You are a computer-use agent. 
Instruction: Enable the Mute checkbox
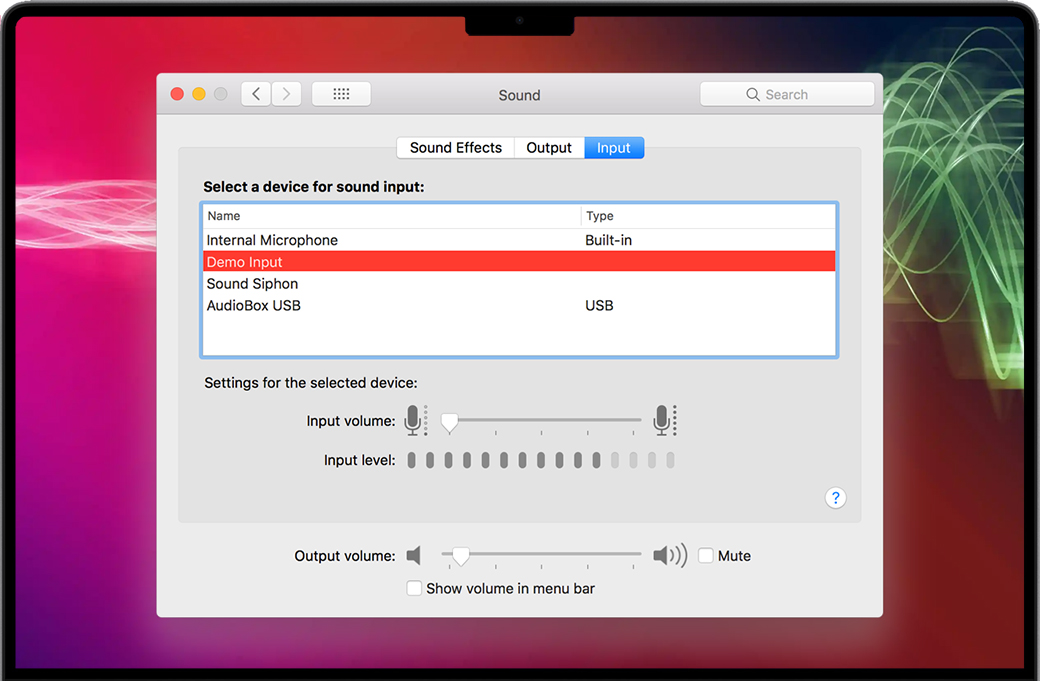pos(706,556)
